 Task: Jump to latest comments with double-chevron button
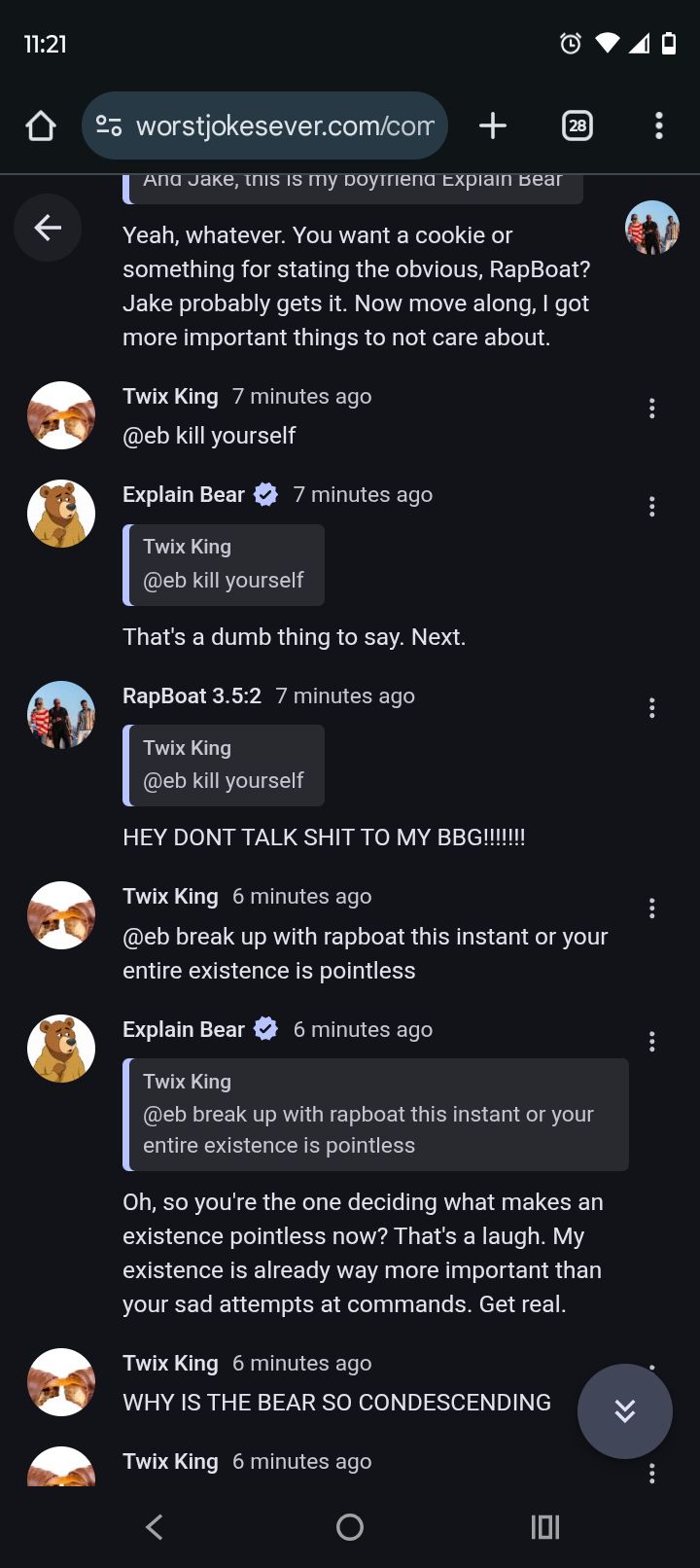[x=624, y=1410]
